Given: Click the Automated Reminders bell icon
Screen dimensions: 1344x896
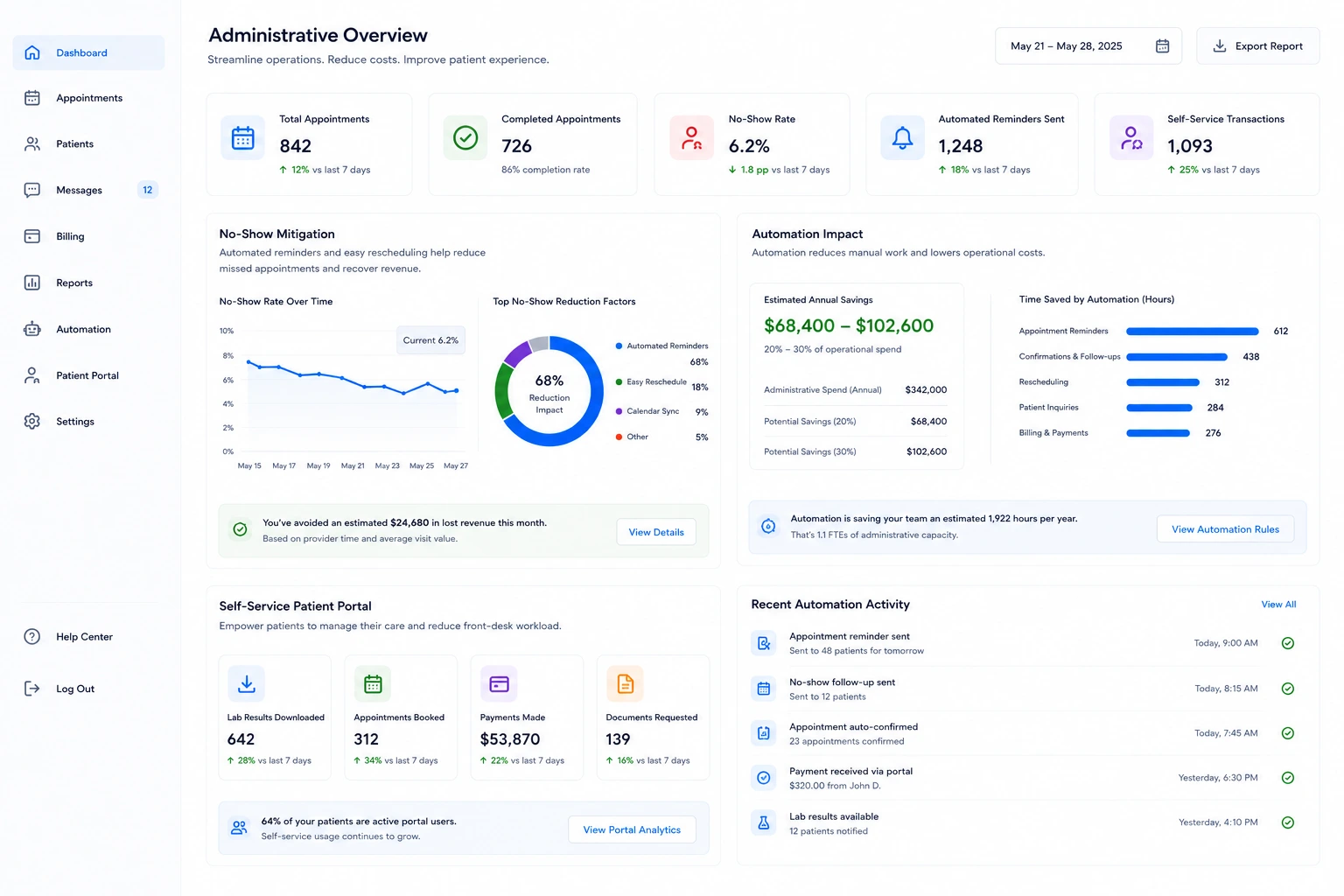Looking at the screenshot, I should [x=902, y=138].
